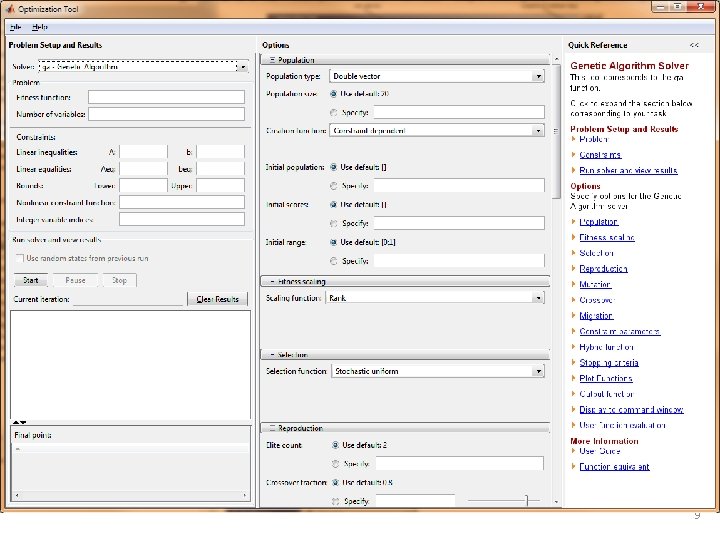The width and height of the screenshot is (720, 540).
Task: Open Reproduction link in Quick Reference
Action: coord(603,269)
